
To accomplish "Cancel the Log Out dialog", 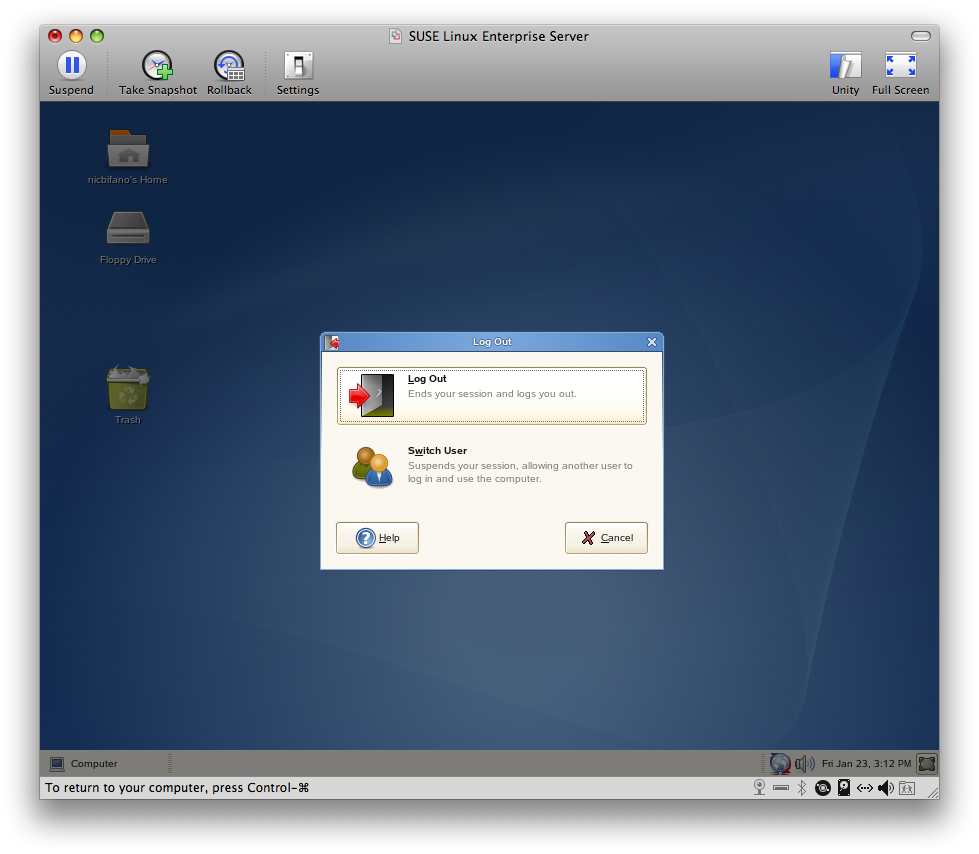I will (x=606, y=537).
